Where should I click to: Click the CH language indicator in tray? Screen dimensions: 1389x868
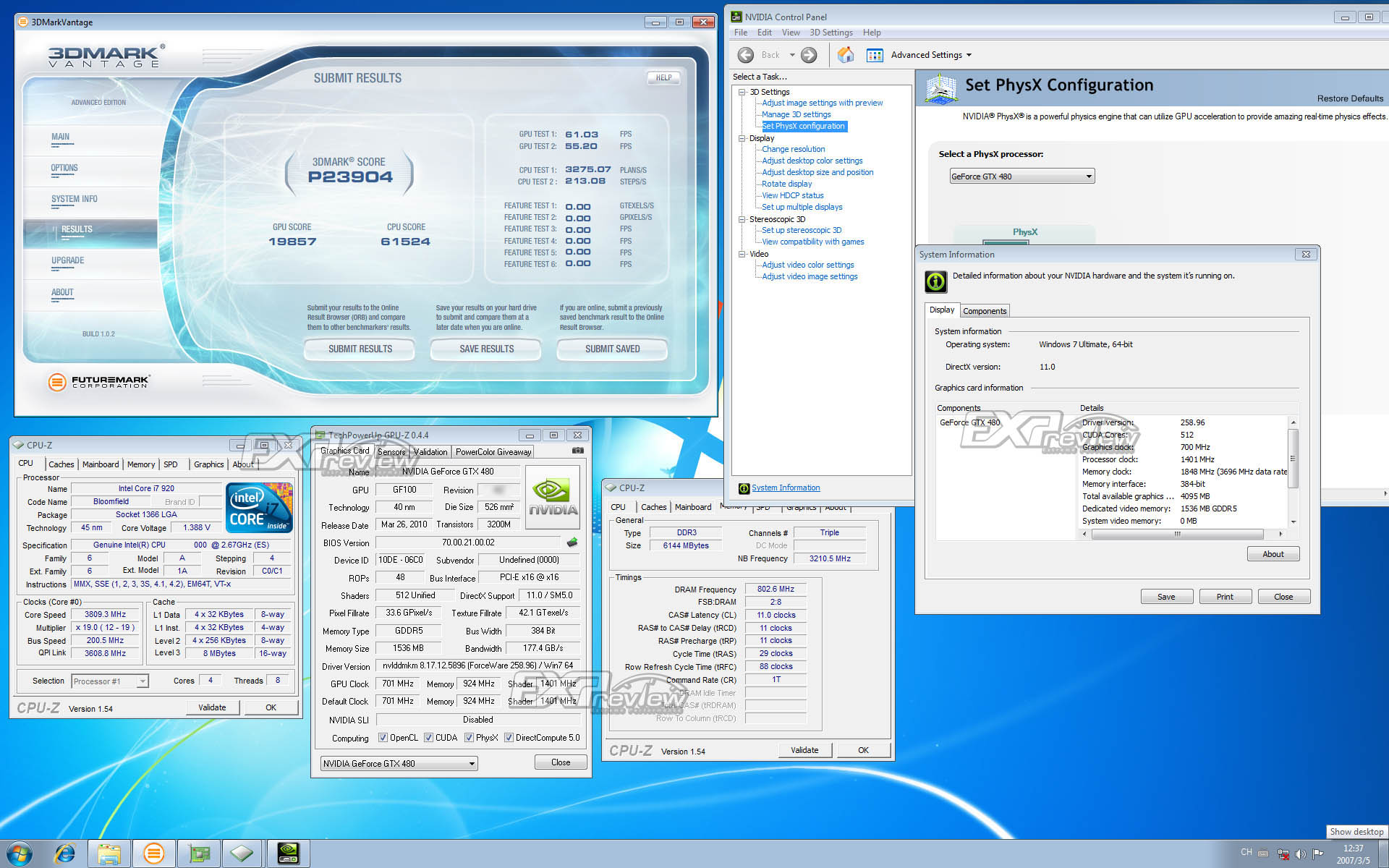point(1246,852)
